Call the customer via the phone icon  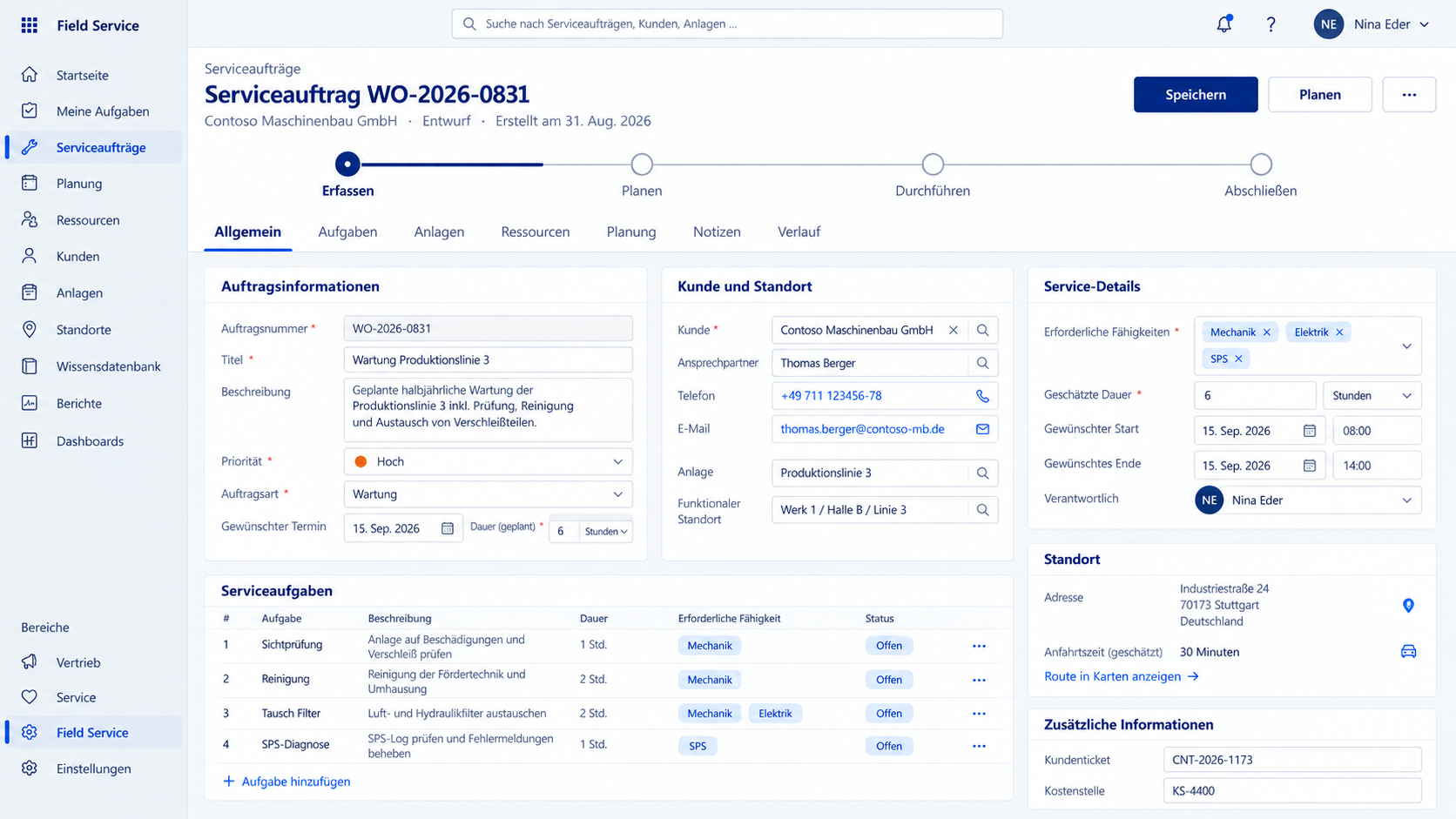point(982,396)
